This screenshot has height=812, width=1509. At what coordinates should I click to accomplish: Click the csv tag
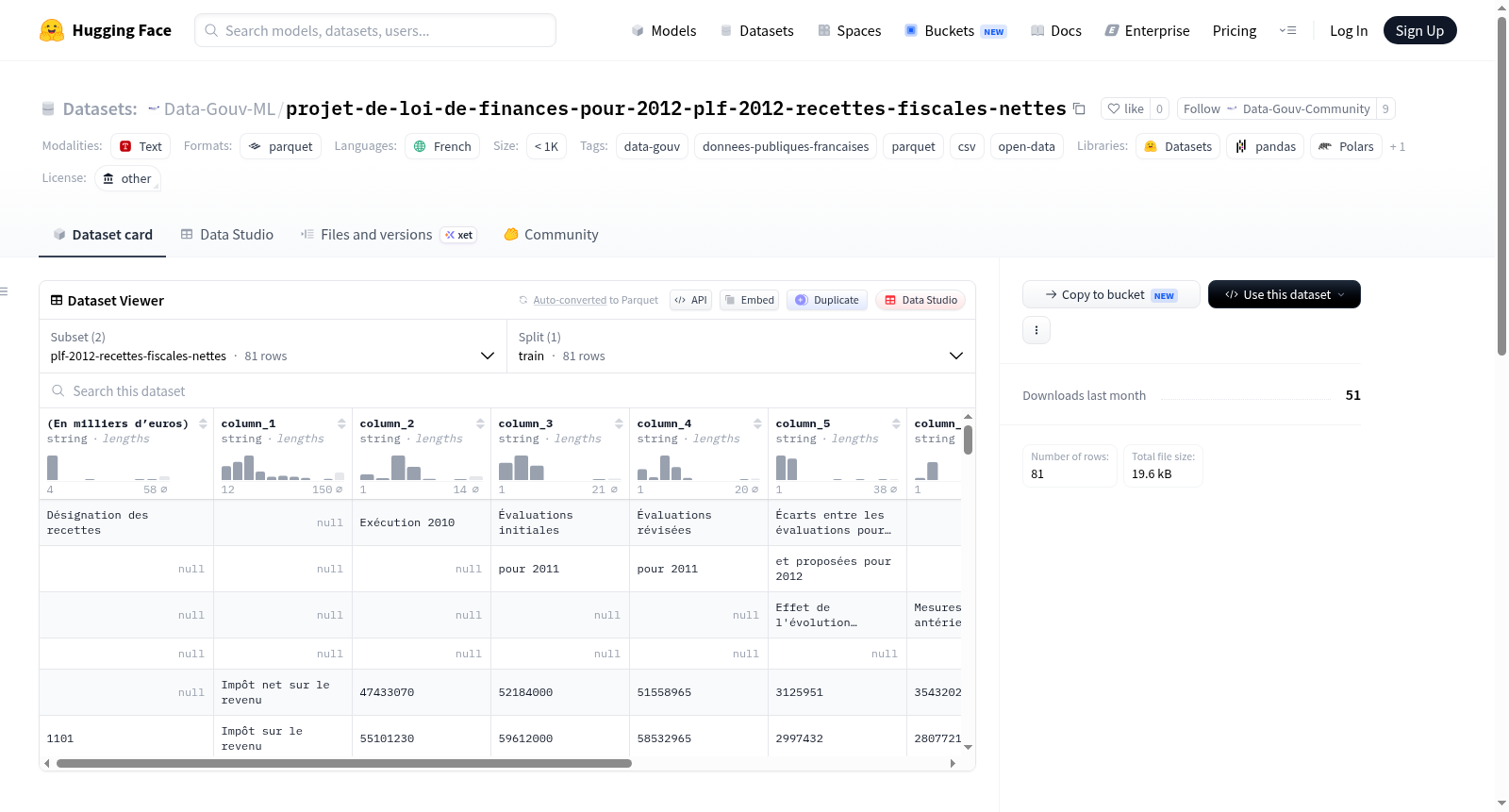coord(967,146)
